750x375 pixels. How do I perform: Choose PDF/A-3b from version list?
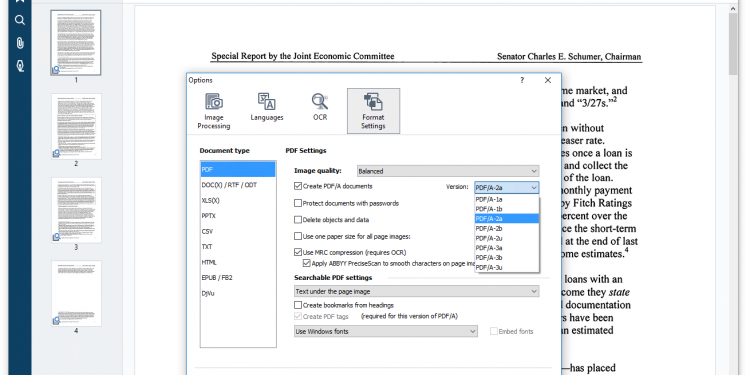[507, 257]
